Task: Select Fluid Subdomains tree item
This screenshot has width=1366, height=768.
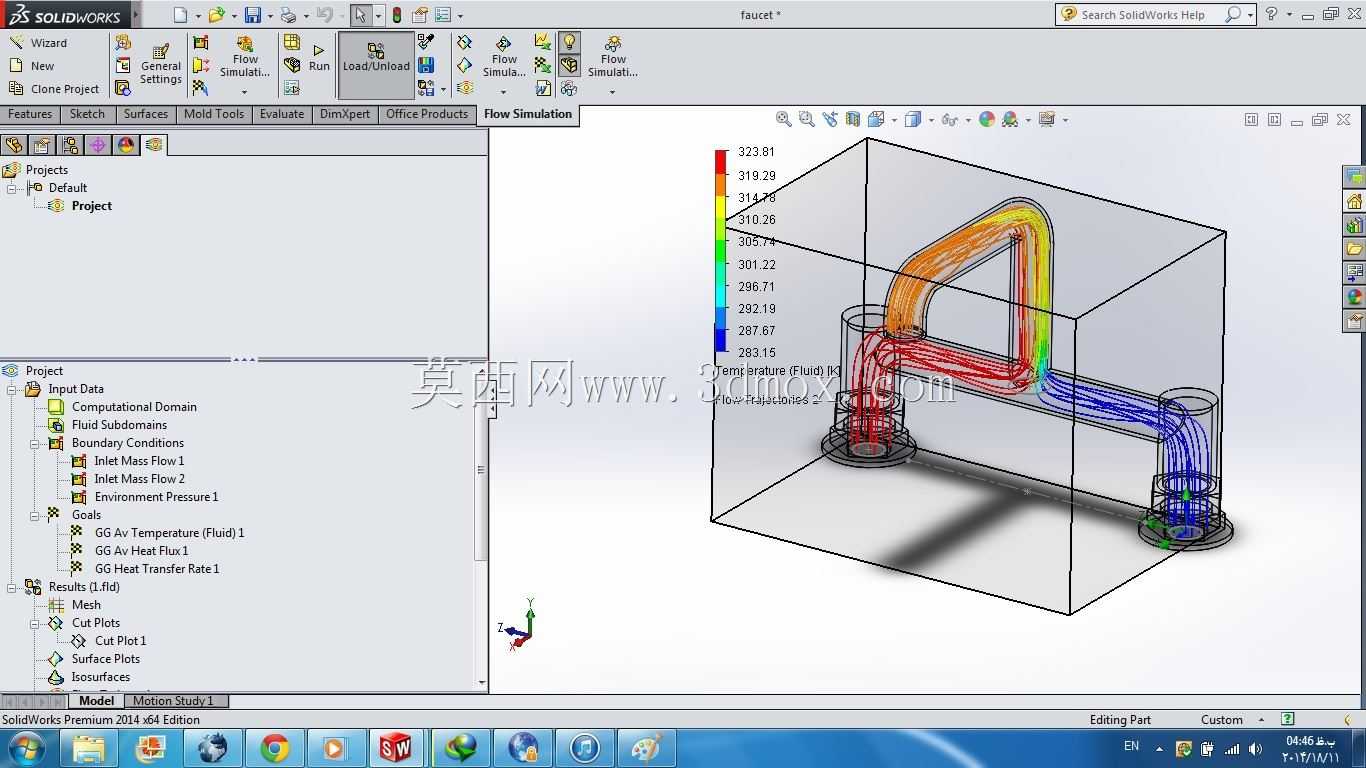Action: pos(119,425)
